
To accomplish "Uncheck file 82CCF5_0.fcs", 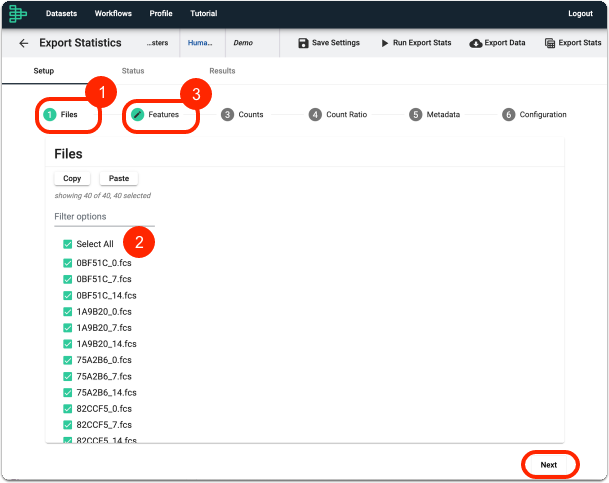I will tap(68, 409).
